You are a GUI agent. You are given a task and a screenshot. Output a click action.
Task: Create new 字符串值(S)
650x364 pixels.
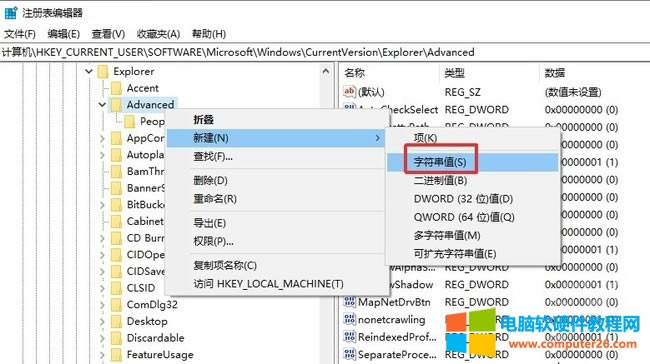tap(473, 162)
